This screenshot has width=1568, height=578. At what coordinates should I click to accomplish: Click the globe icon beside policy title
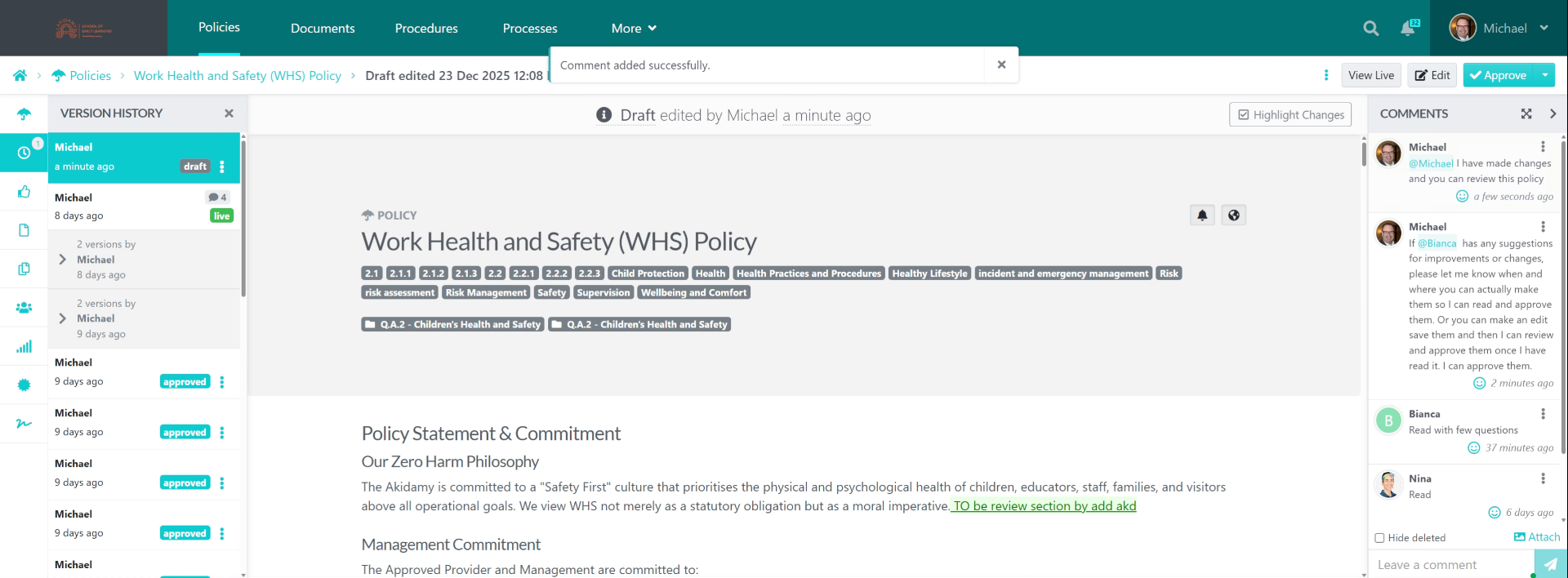click(x=1233, y=216)
